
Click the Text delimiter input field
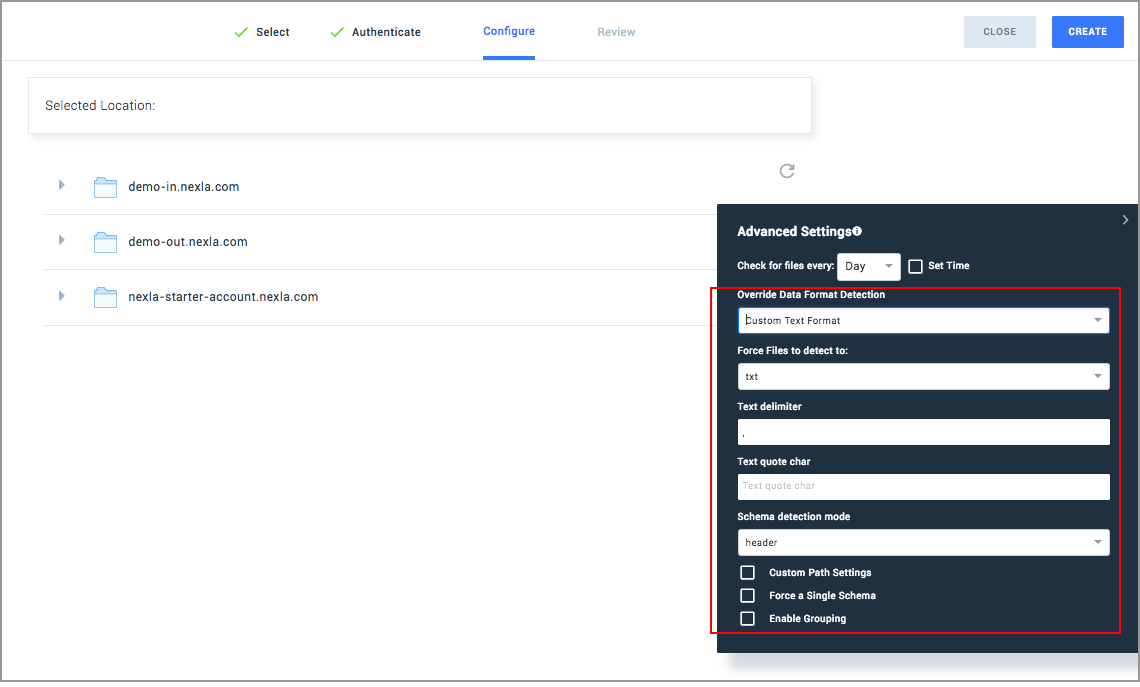pyautogui.click(x=923, y=432)
